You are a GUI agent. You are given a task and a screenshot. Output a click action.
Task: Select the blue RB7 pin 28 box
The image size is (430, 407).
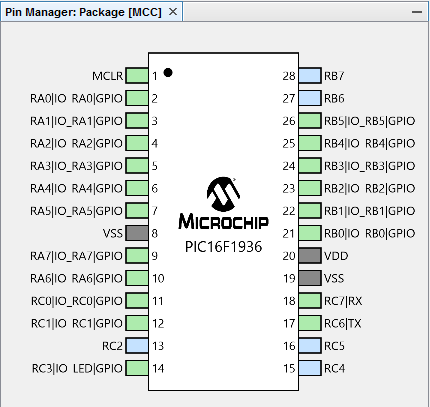(x=310, y=76)
